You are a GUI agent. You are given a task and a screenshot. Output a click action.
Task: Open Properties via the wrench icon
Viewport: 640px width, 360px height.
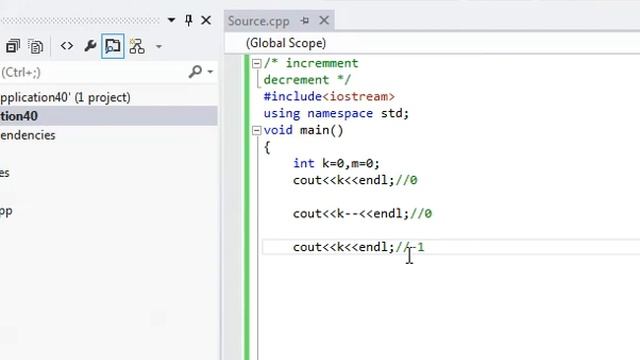click(90, 46)
